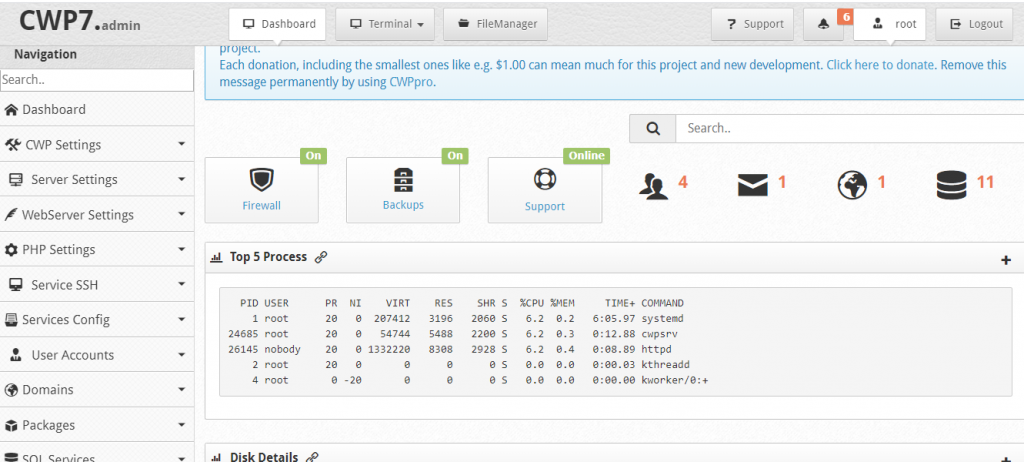This screenshot has width=1024, height=462.
Task: Click the Support lifebuoy icon
Action: [x=544, y=179]
